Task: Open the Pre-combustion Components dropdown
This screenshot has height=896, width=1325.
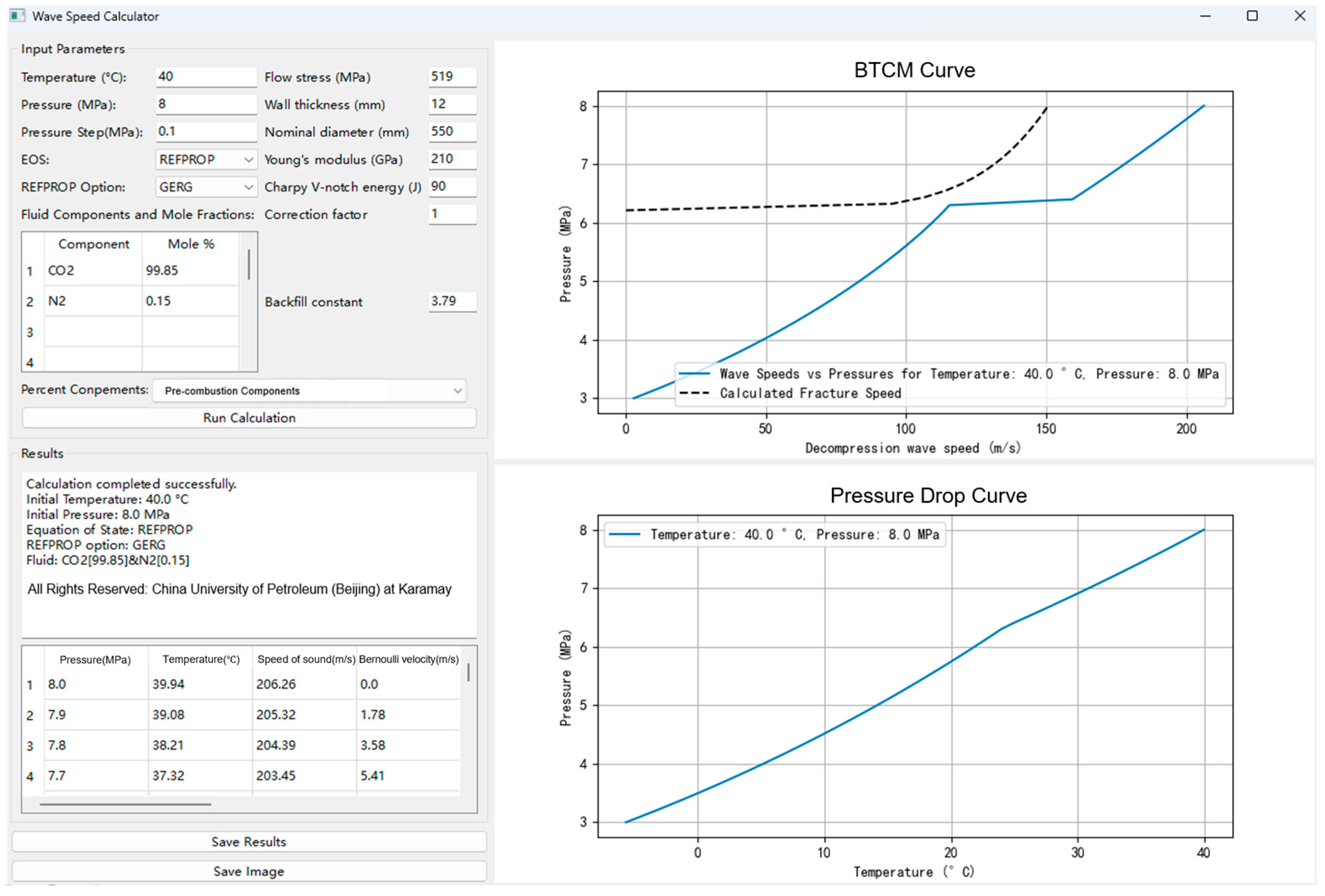Action: coord(310,391)
